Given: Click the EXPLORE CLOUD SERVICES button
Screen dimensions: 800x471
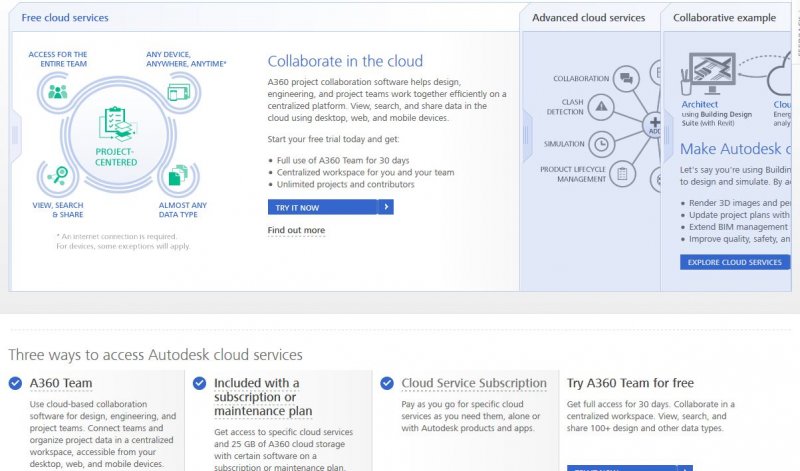Looking at the screenshot, I should (x=735, y=262).
